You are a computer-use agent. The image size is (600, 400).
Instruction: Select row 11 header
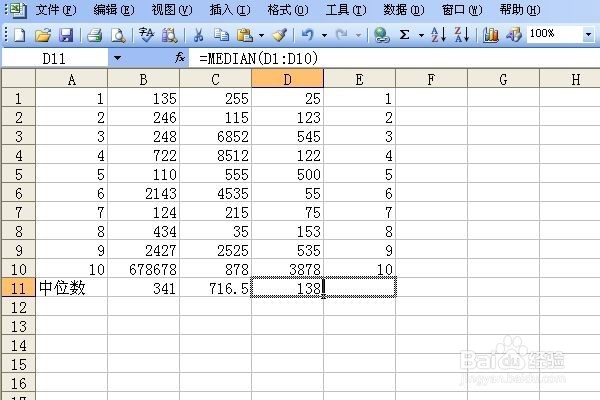click(18, 288)
